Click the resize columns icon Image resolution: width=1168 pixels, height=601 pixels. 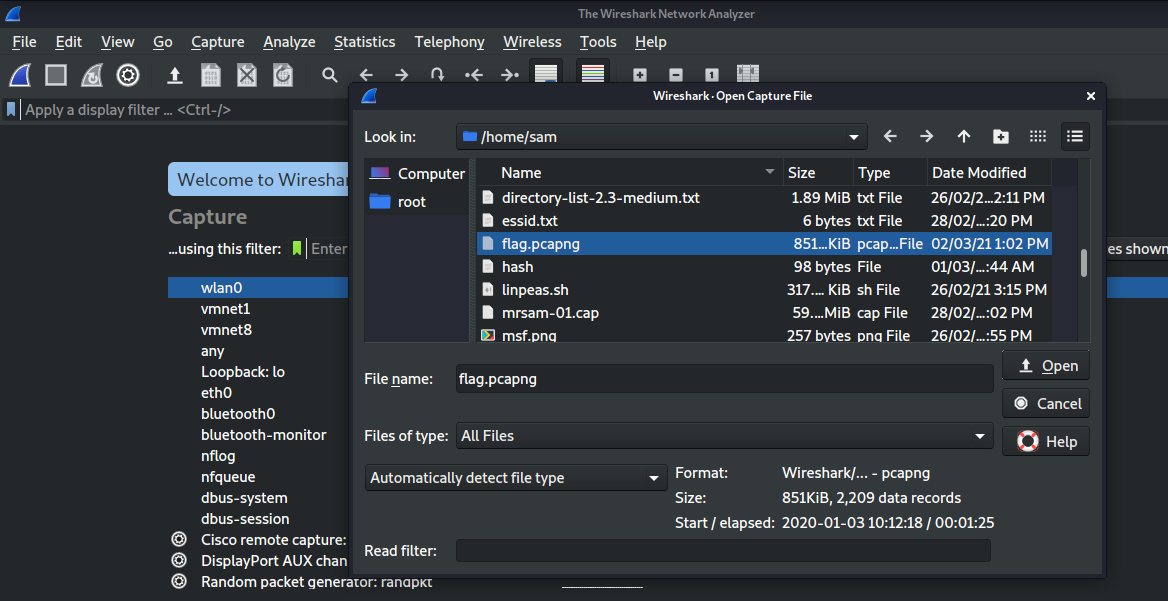pos(748,74)
